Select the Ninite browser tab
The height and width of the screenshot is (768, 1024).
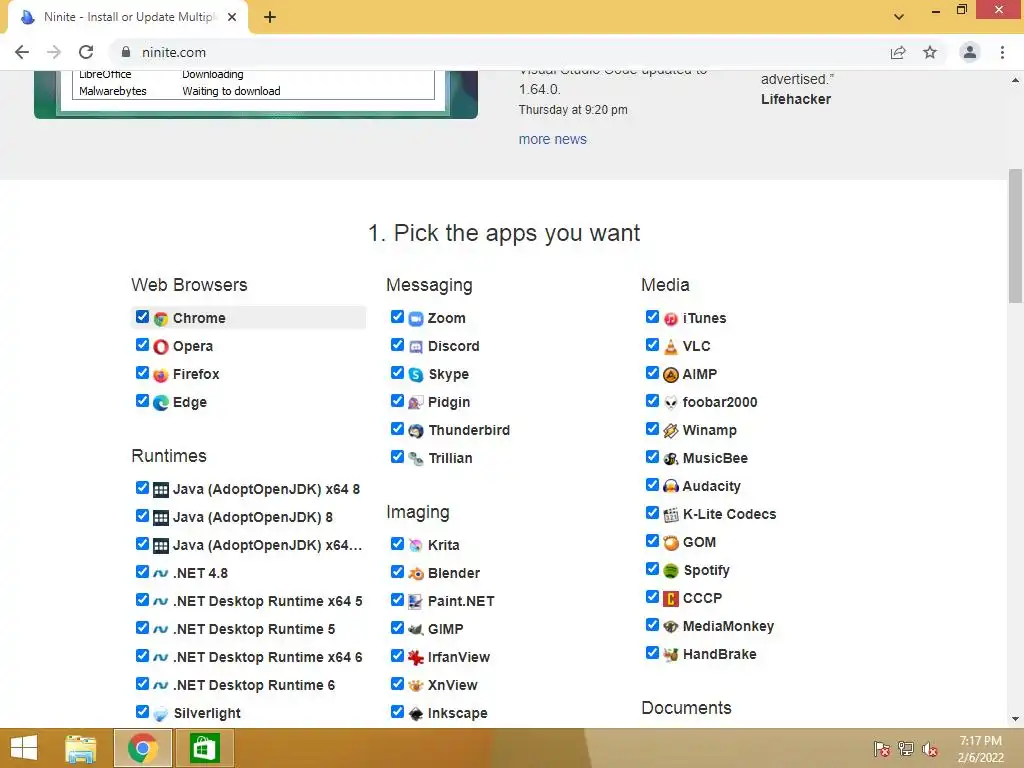pyautogui.click(x=127, y=17)
